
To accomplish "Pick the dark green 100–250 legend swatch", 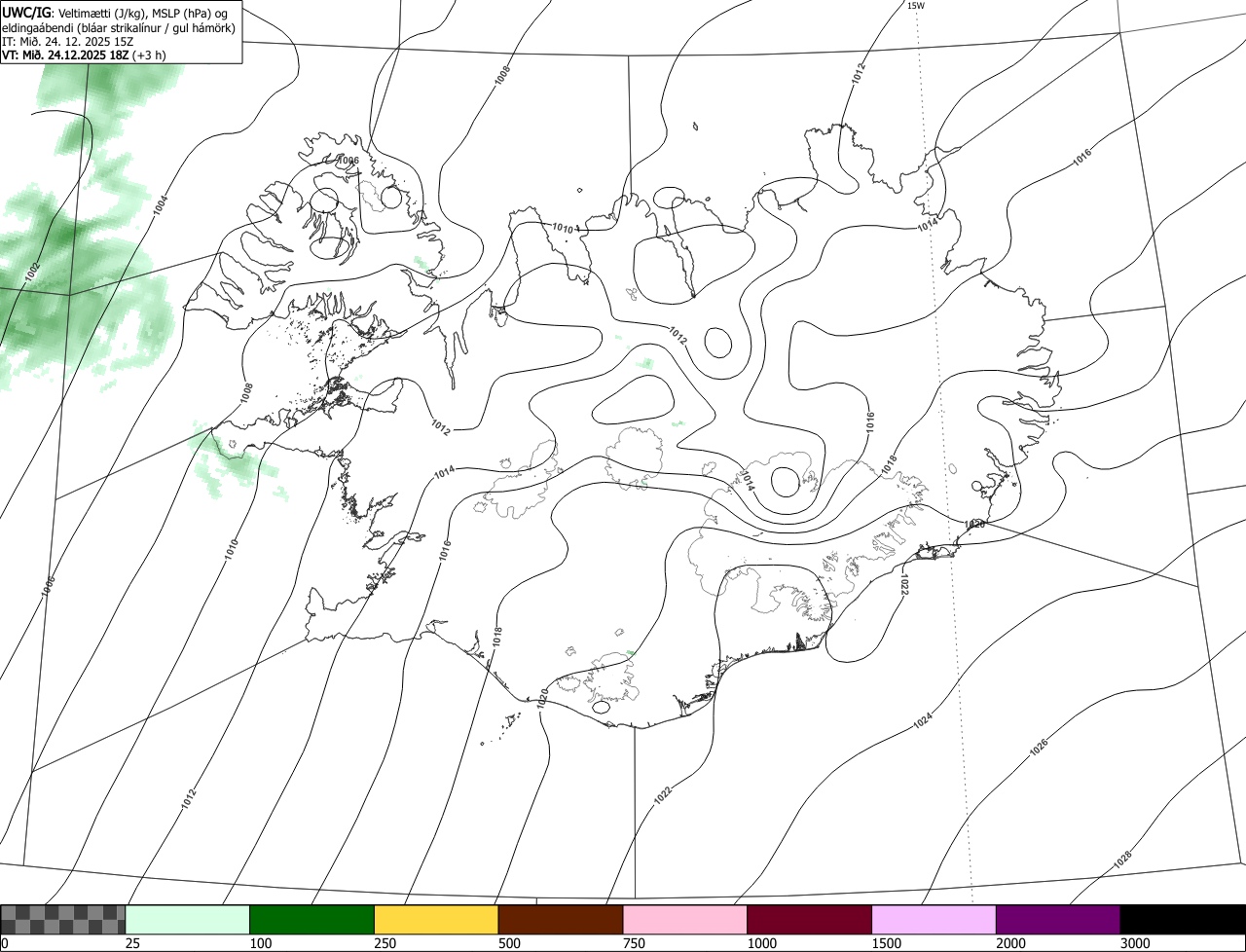I will [x=312, y=919].
